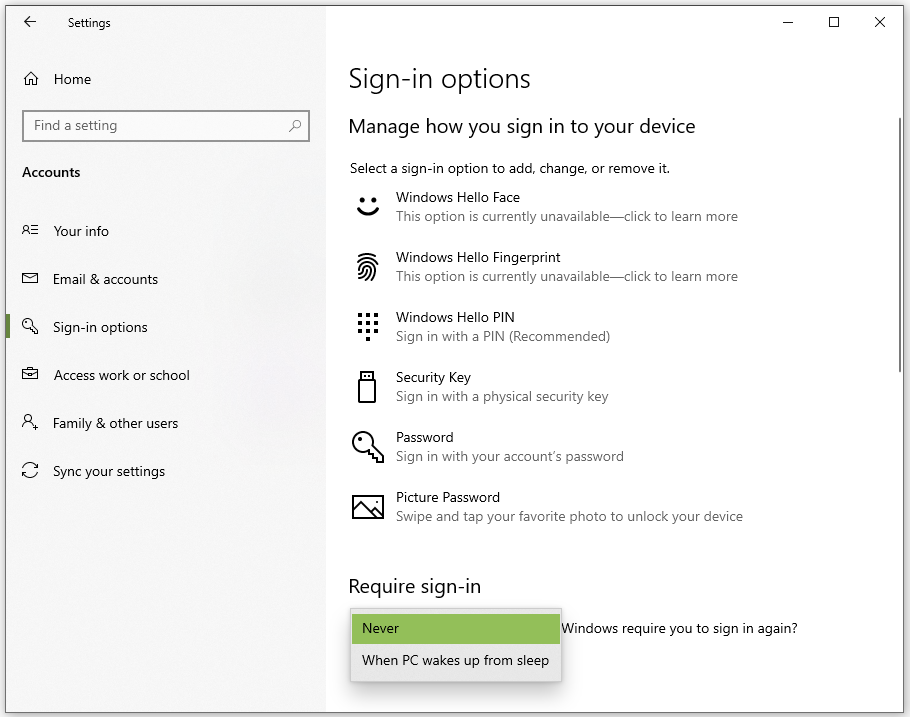
Task: Click the Sign-in options key icon in the sidebar
Action: pos(30,326)
